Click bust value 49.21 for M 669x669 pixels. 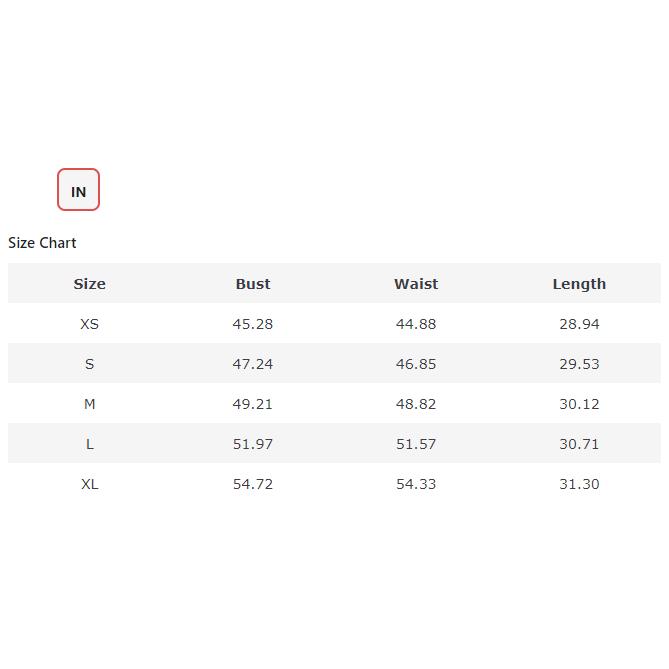(253, 404)
